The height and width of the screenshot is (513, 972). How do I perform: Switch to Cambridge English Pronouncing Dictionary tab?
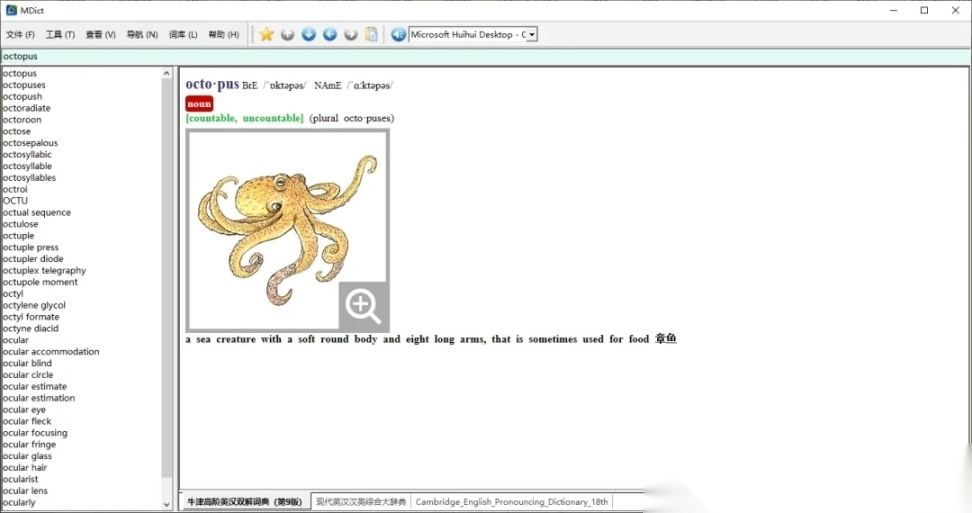[x=511, y=502]
